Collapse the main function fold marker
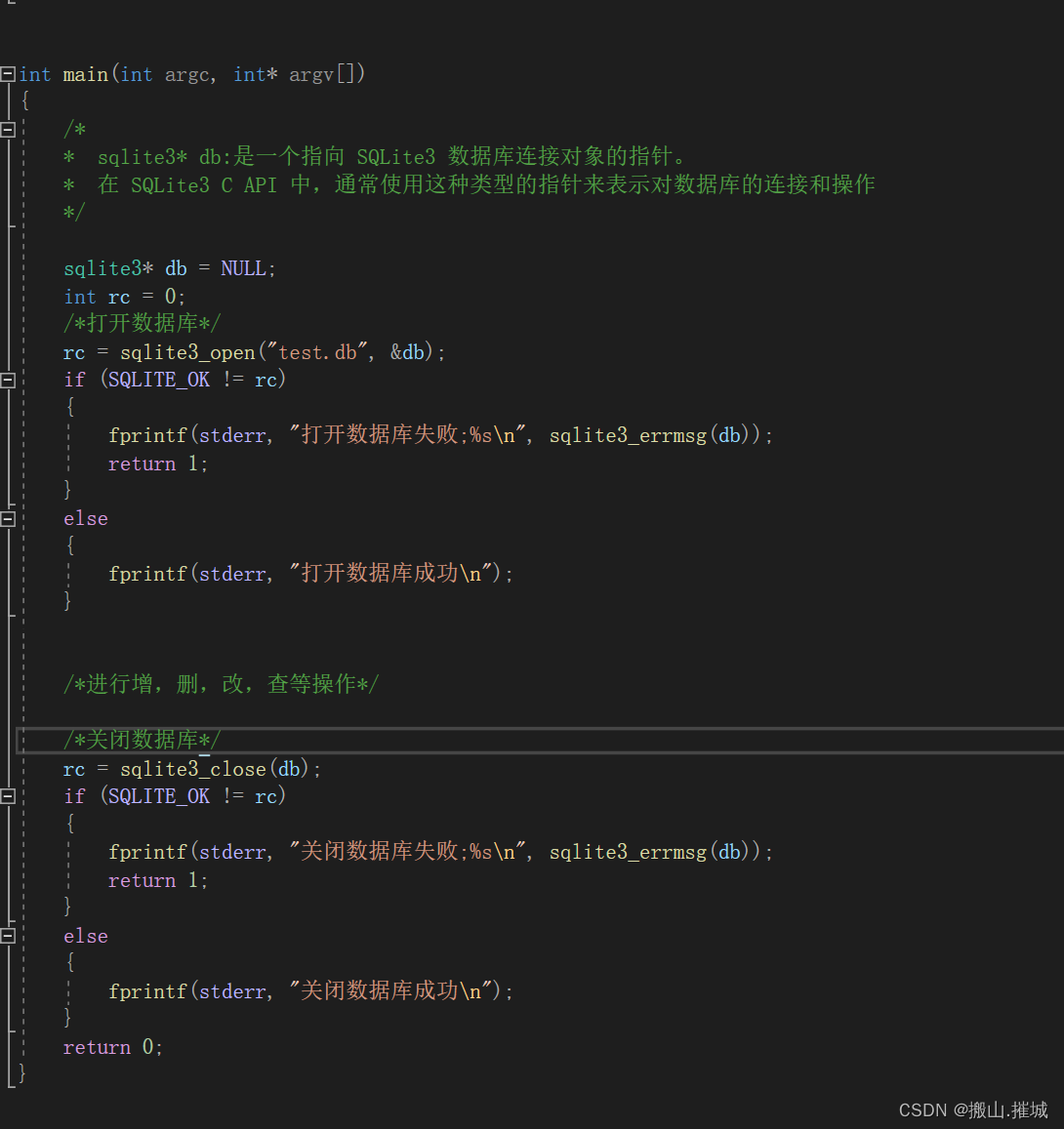 click(7, 73)
